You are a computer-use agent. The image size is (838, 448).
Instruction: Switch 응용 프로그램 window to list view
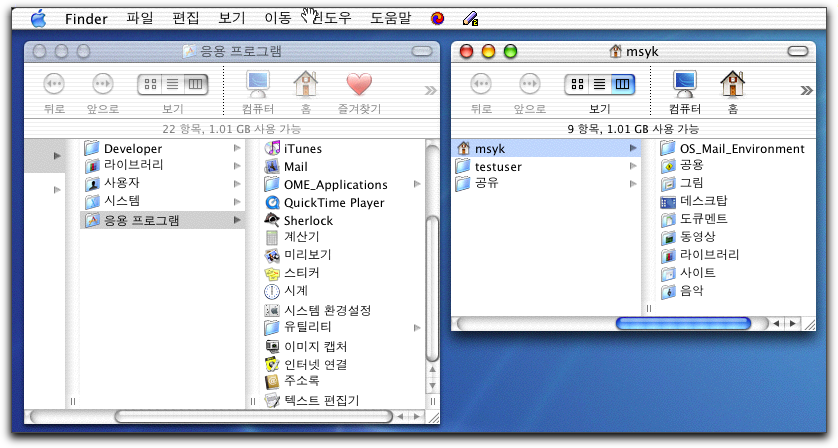[172, 85]
